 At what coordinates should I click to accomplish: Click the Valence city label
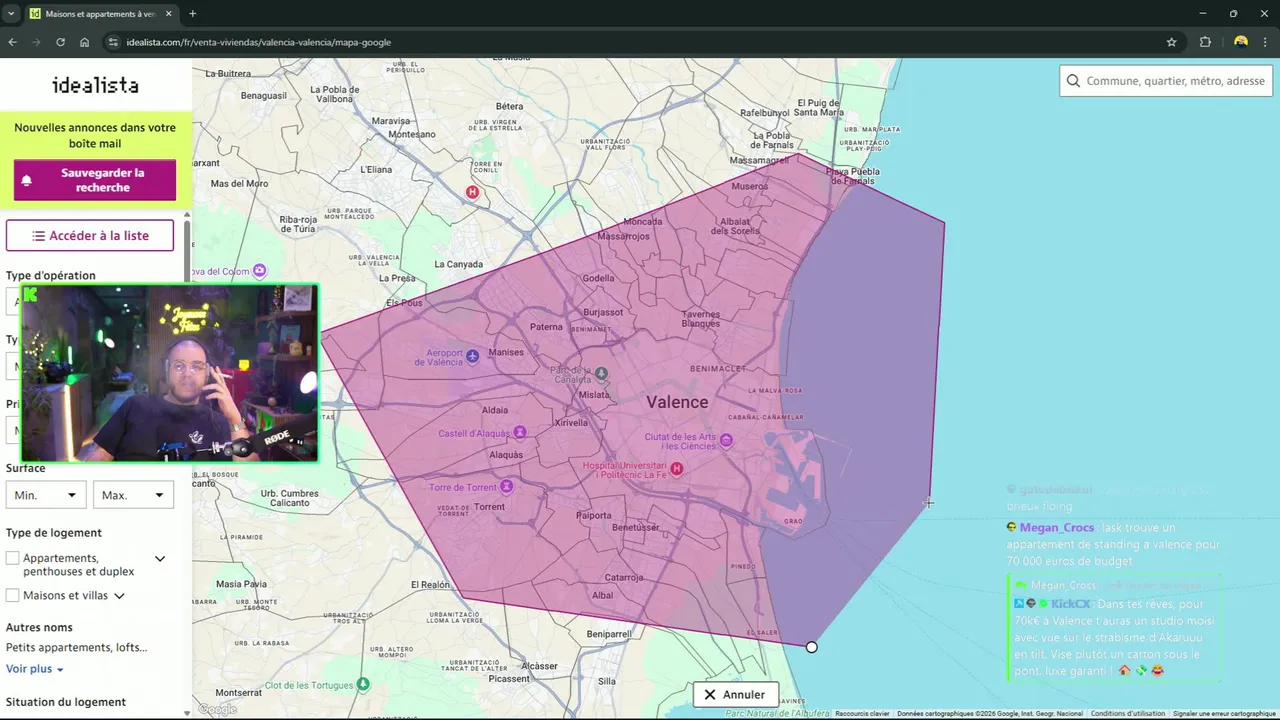[x=677, y=402]
